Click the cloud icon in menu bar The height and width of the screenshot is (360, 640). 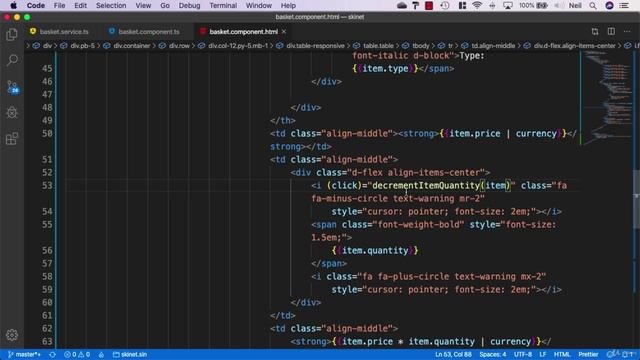point(402,5)
